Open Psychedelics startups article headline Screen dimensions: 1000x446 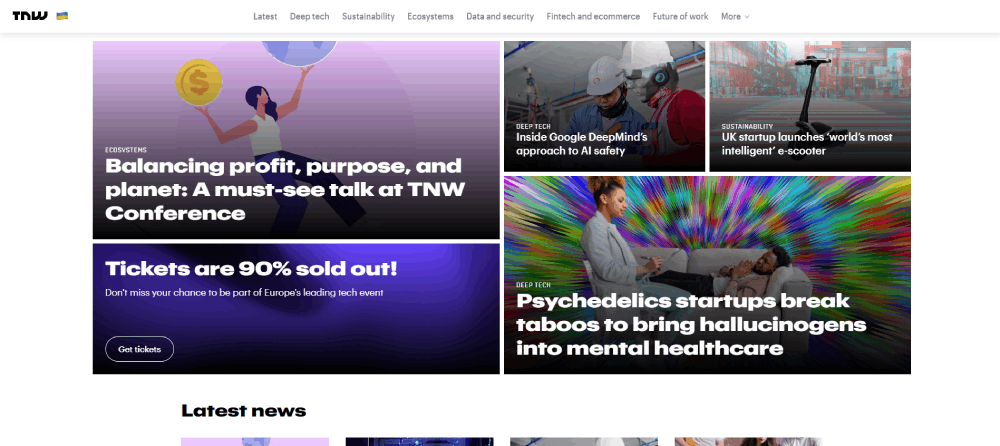691,324
